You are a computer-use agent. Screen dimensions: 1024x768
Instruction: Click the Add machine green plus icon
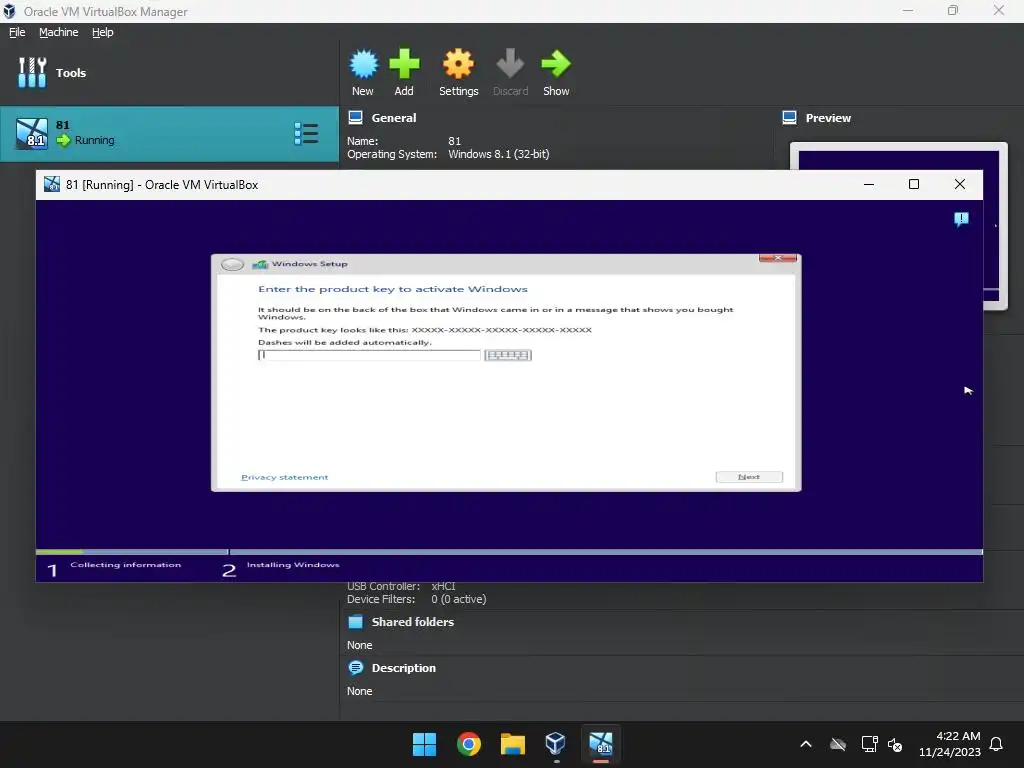pyautogui.click(x=404, y=64)
